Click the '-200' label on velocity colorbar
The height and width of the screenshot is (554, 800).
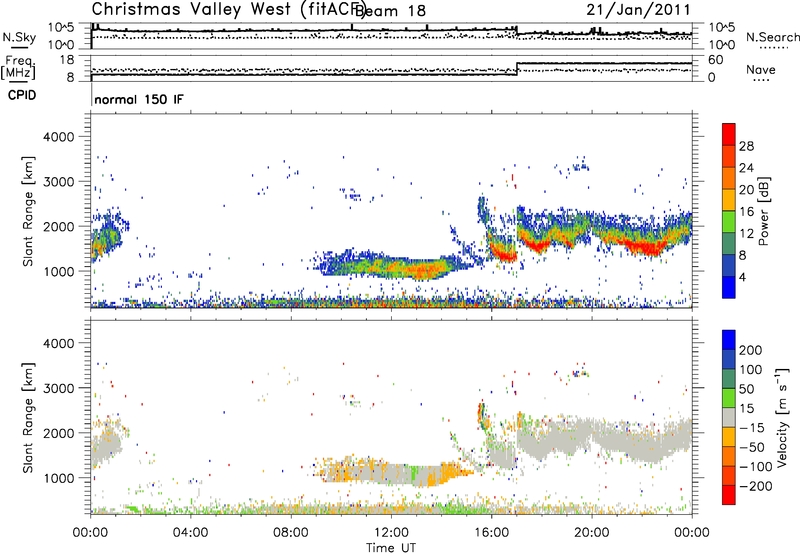click(x=756, y=486)
